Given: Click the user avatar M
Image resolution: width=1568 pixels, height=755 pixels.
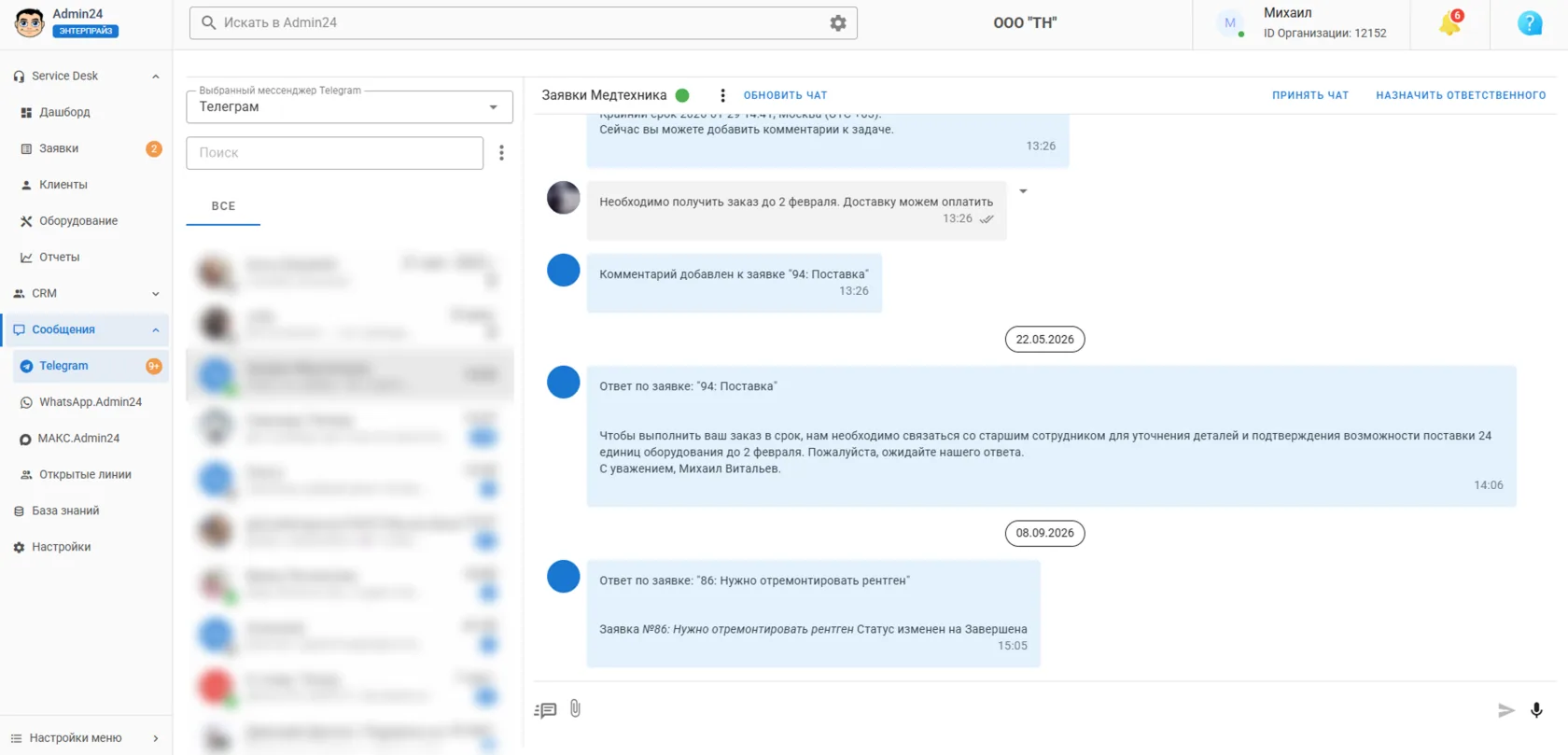Looking at the screenshot, I should 1230,23.
